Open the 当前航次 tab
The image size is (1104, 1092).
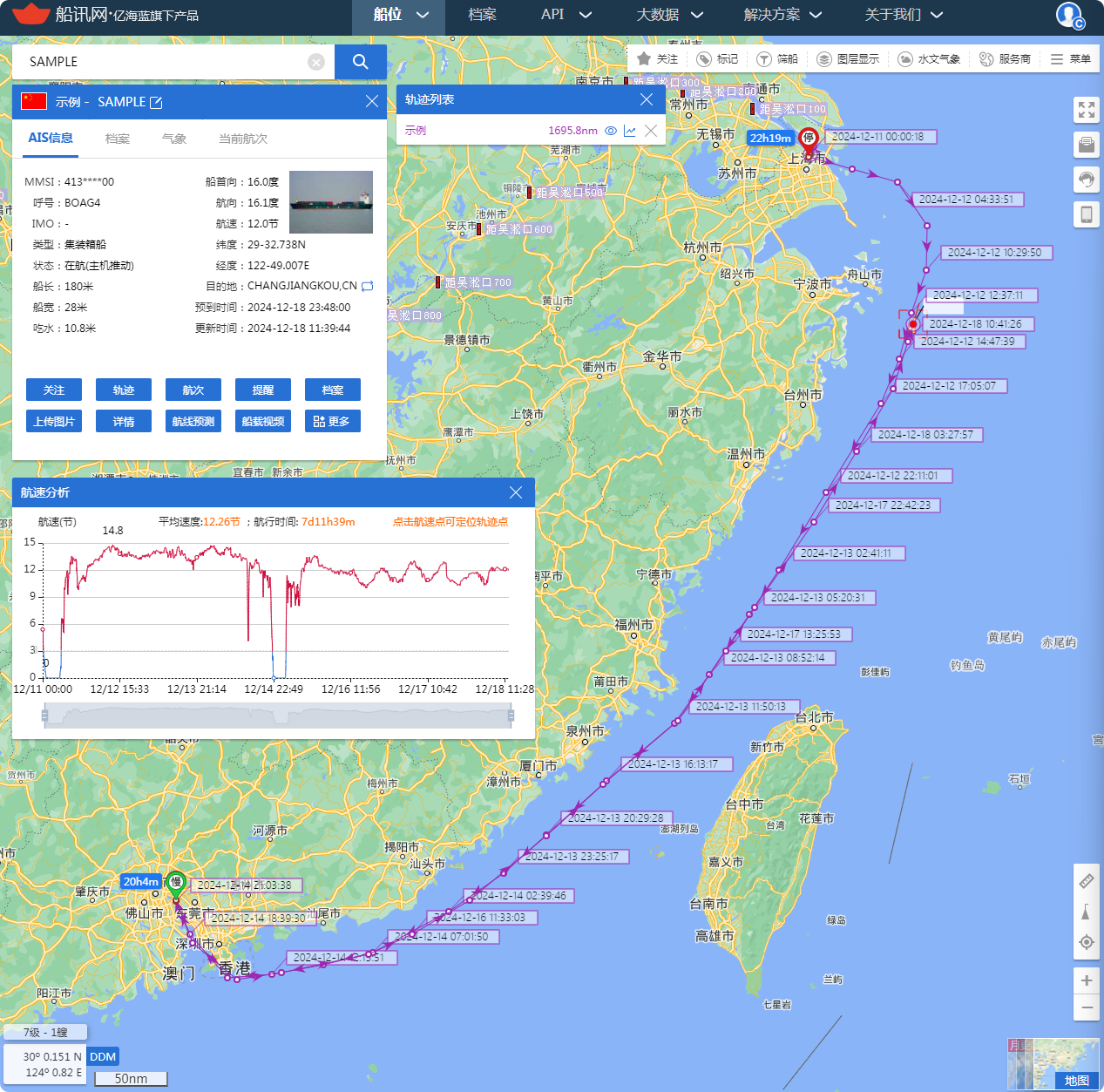point(242,139)
